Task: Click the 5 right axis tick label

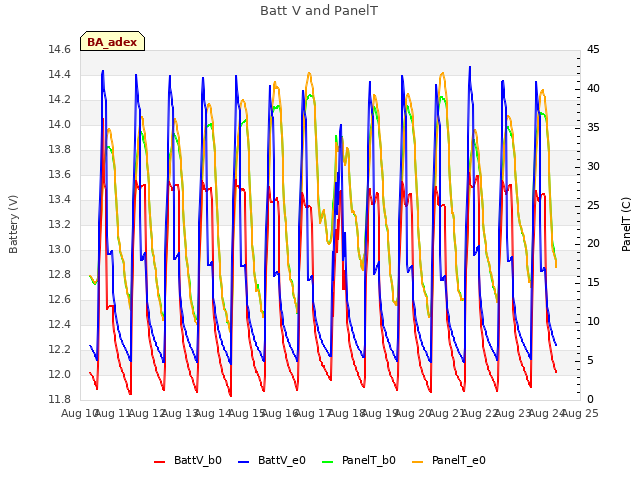Action: coord(590,361)
